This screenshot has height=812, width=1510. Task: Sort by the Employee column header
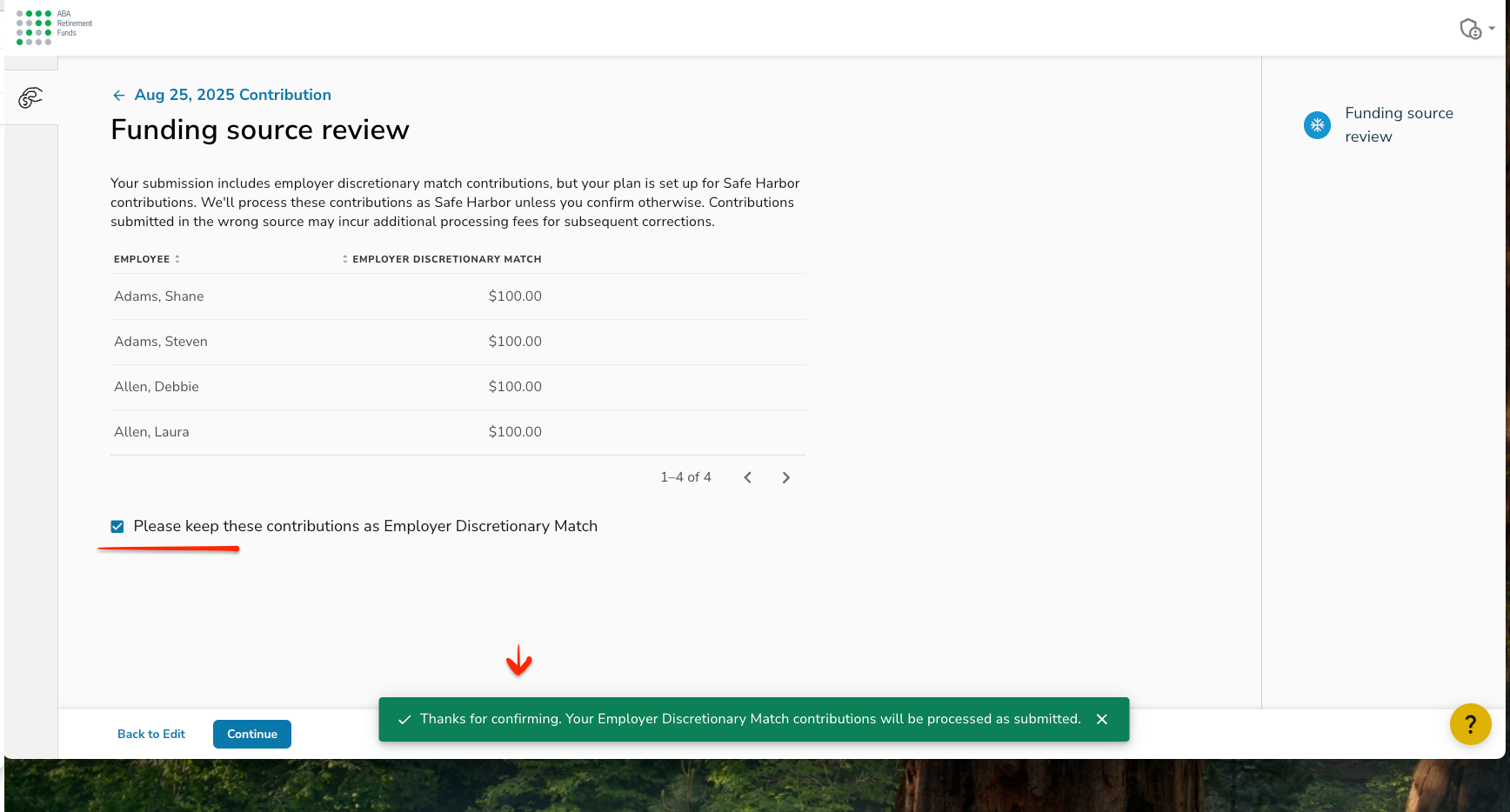click(147, 259)
